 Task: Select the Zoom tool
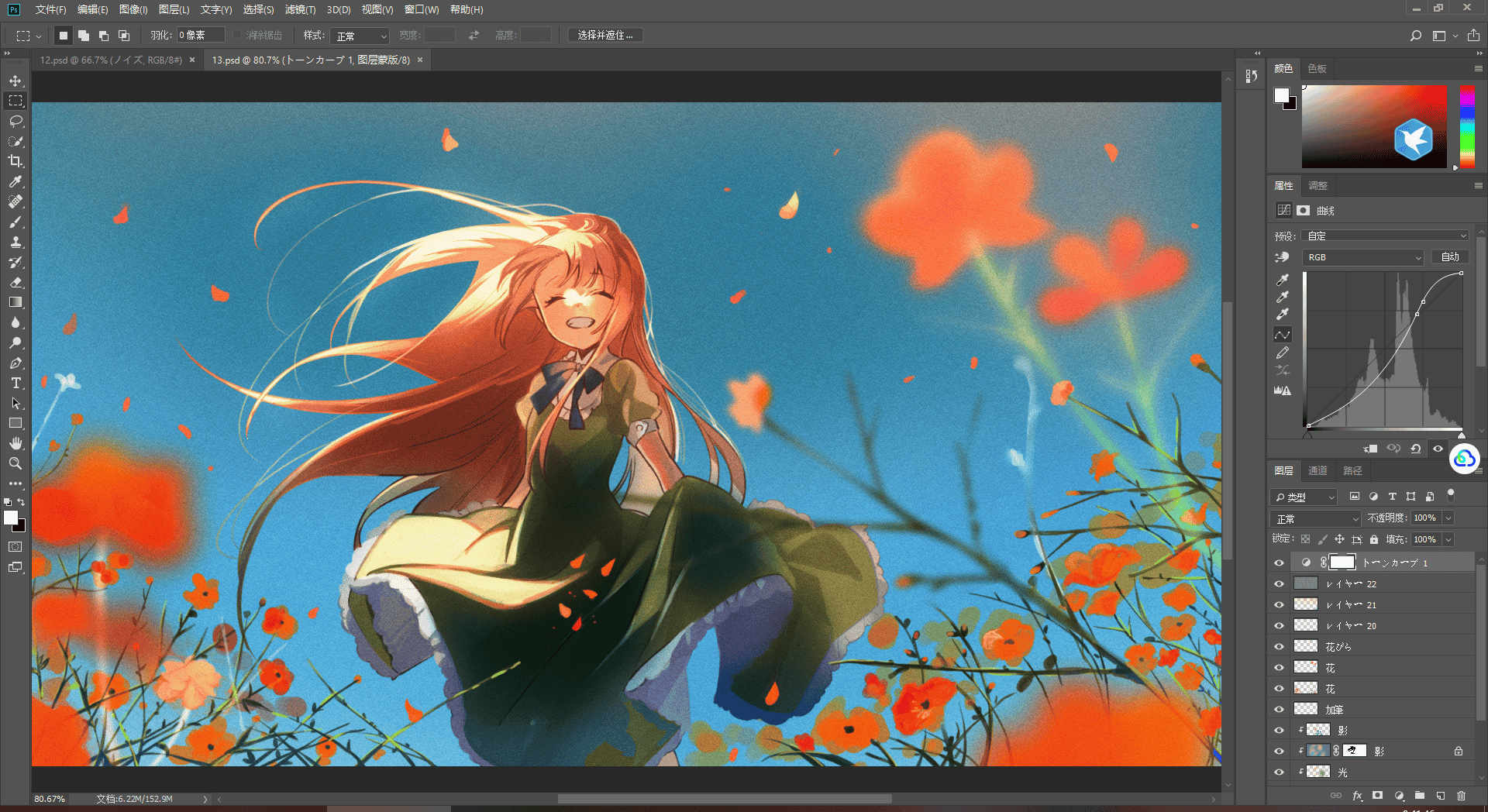pos(15,463)
